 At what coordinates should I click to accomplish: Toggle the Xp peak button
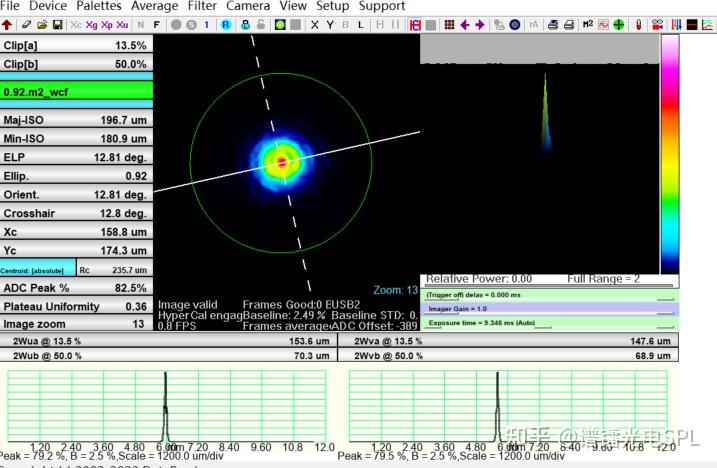pos(107,24)
